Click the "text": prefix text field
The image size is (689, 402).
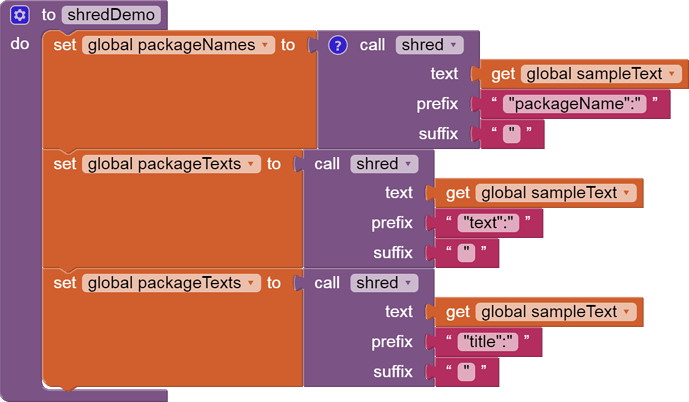488,223
